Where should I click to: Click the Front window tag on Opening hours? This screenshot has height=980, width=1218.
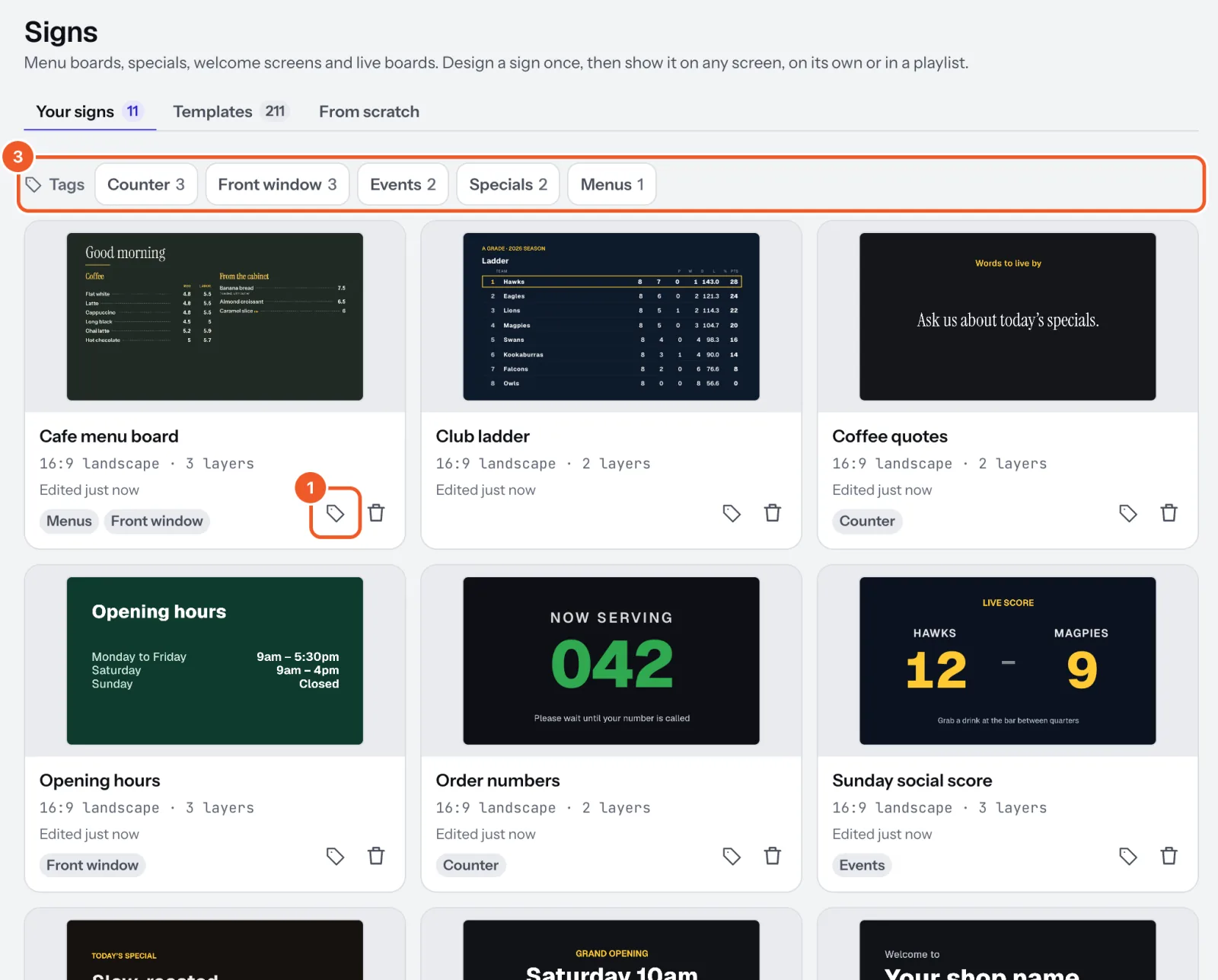click(92, 865)
